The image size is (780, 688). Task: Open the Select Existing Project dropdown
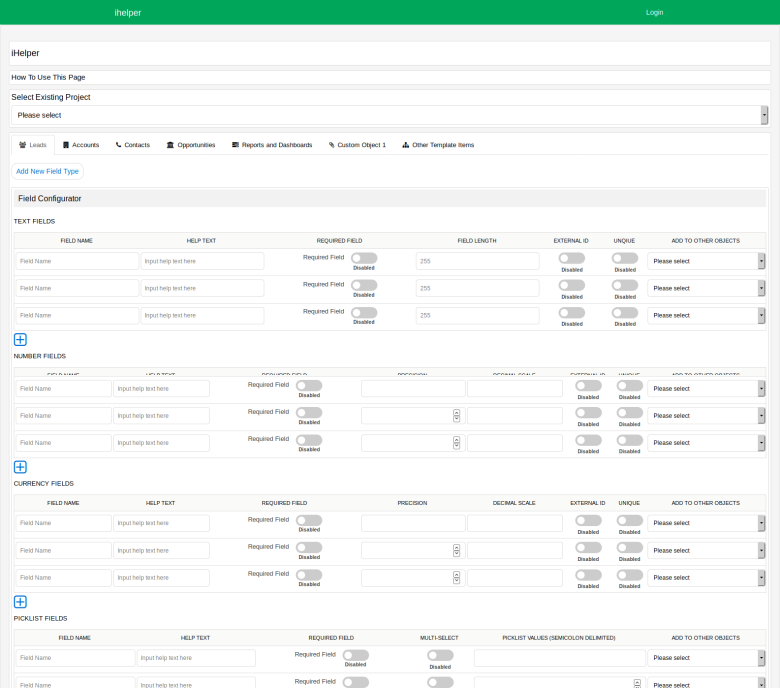point(390,115)
